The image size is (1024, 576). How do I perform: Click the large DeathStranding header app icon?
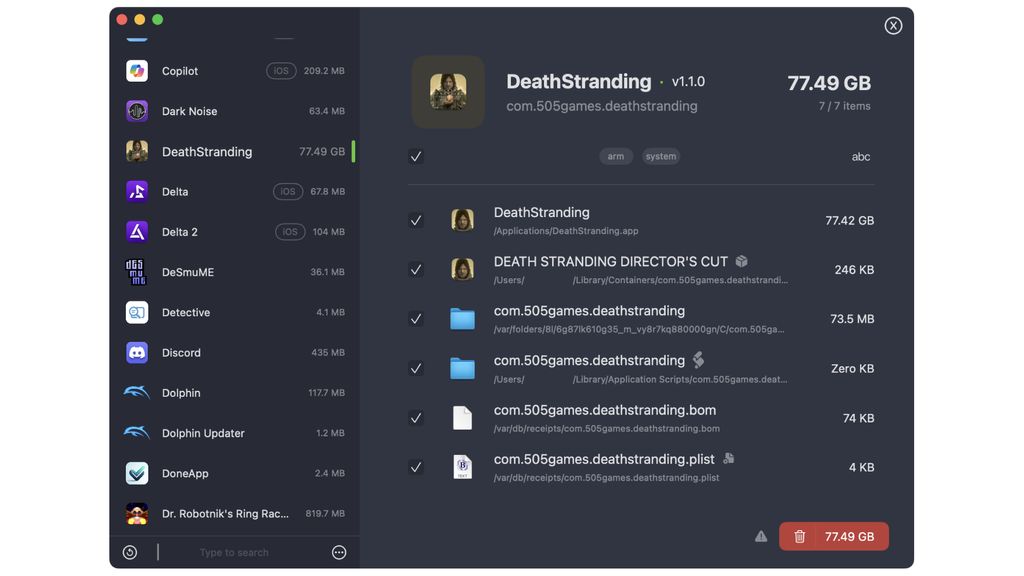[x=448, y=91]
